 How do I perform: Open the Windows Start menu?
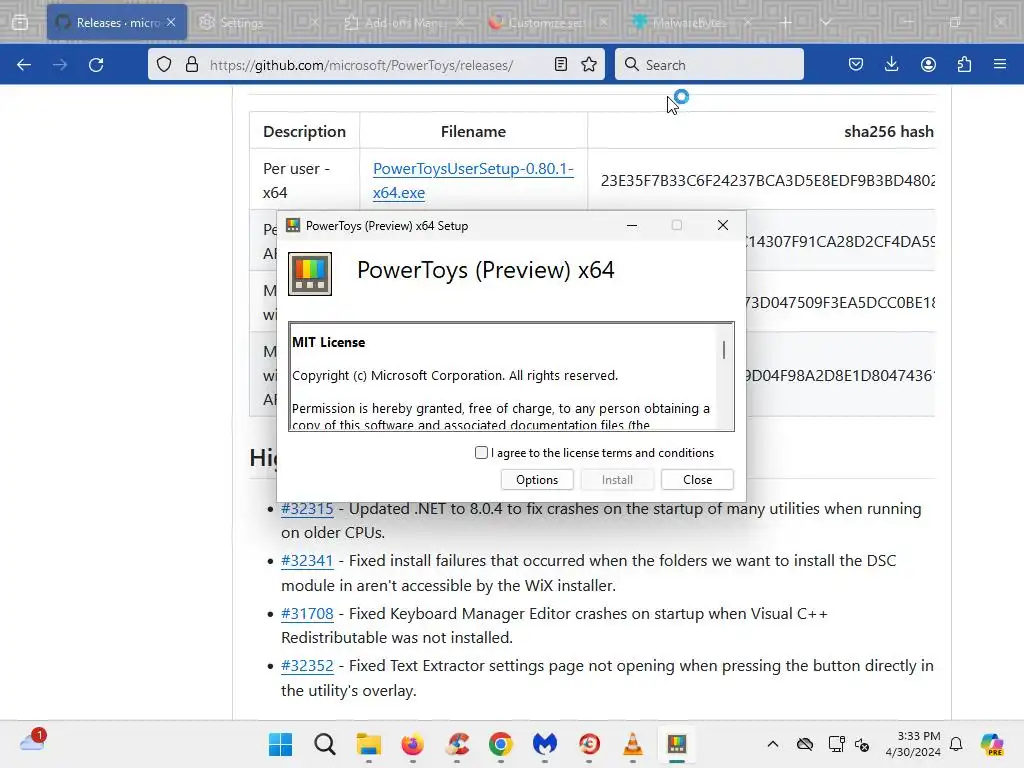[281, 744]
